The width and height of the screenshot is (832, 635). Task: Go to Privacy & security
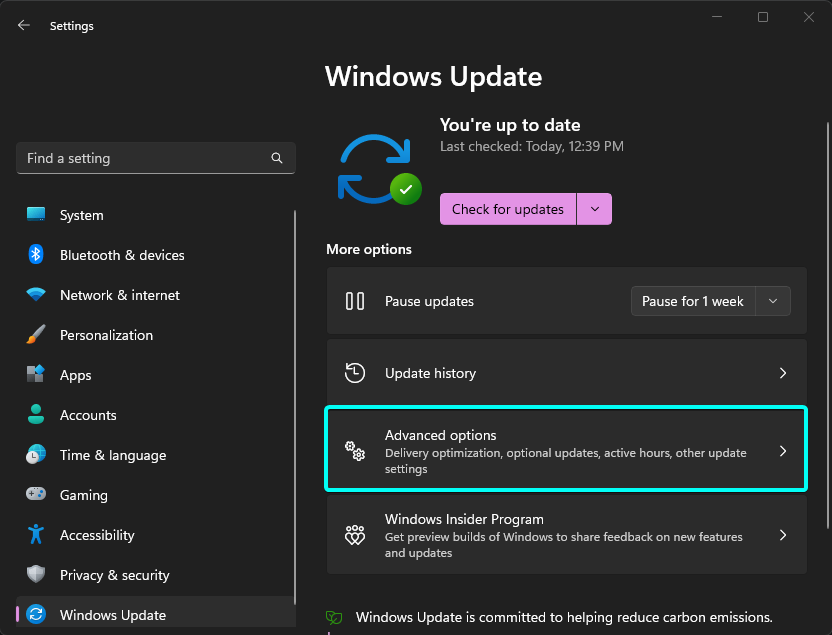pyautogui.click(x=155, y=575)
